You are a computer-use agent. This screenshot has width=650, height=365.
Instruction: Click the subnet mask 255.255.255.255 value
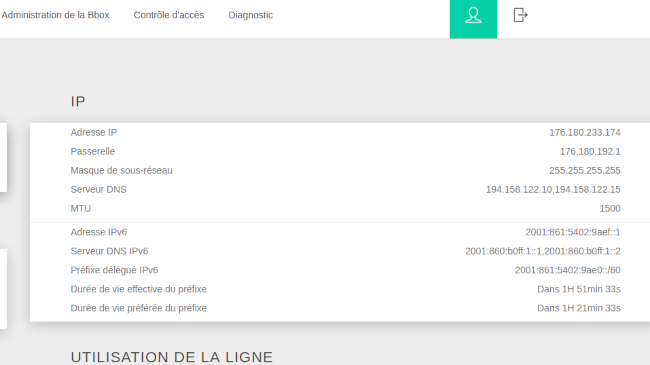pyautogui.click(x=585, y=171)
